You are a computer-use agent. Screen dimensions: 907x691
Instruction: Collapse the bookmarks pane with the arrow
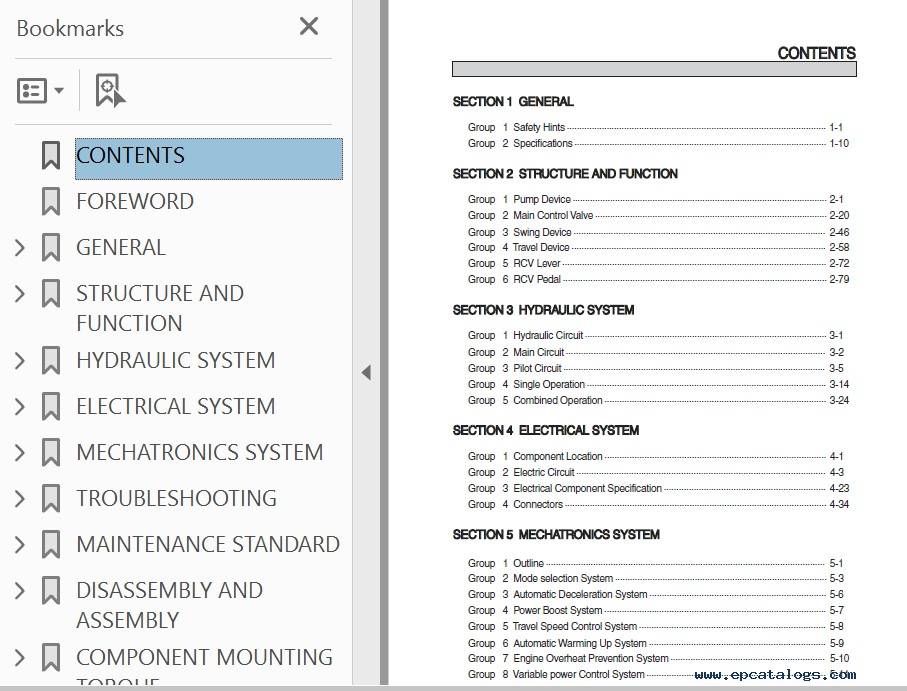pyautogui.click(x=366, y=372)
